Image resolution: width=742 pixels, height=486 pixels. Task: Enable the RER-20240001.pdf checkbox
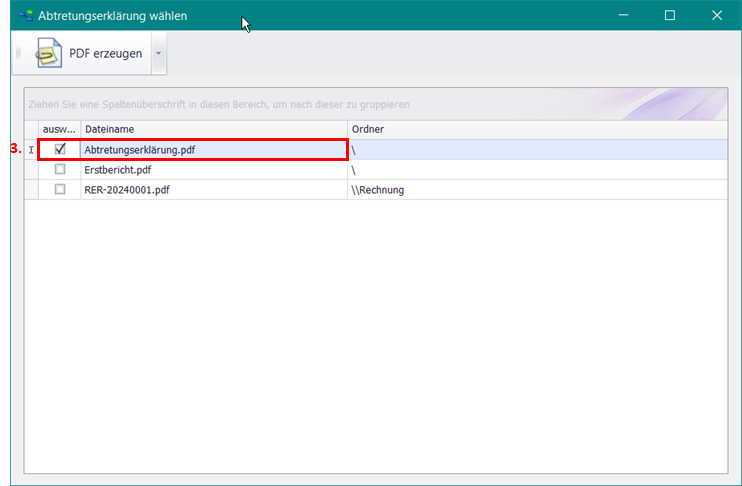[60, 189]
